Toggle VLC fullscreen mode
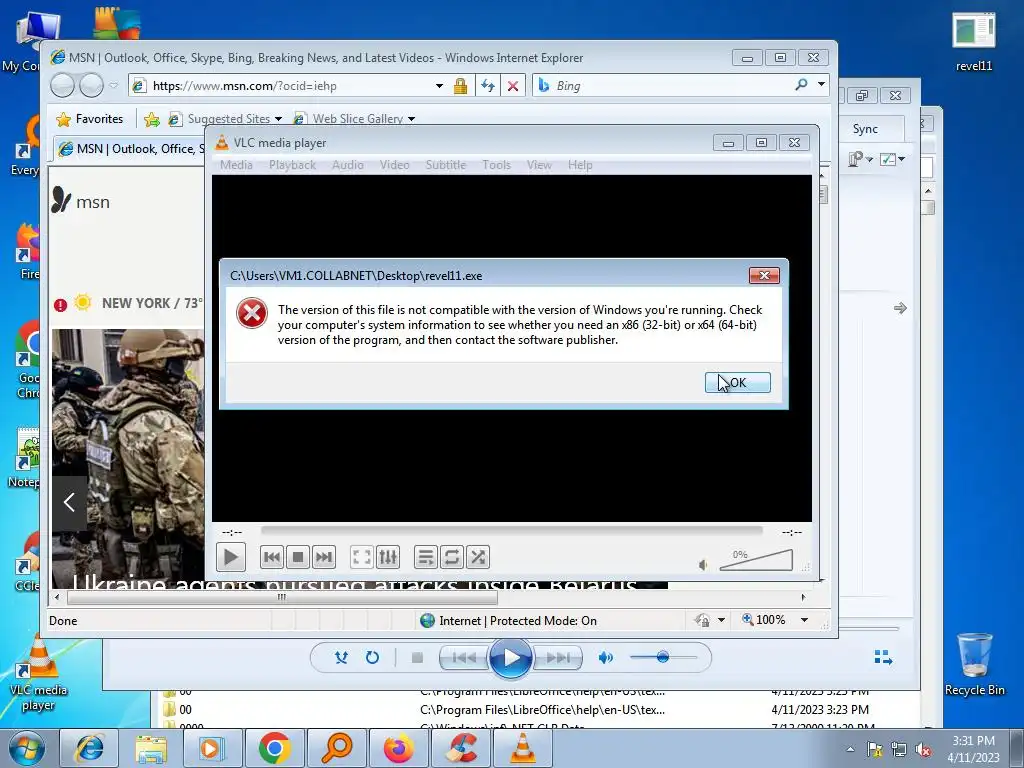This screenshot has width=1024, height=768. click(361, 558)
